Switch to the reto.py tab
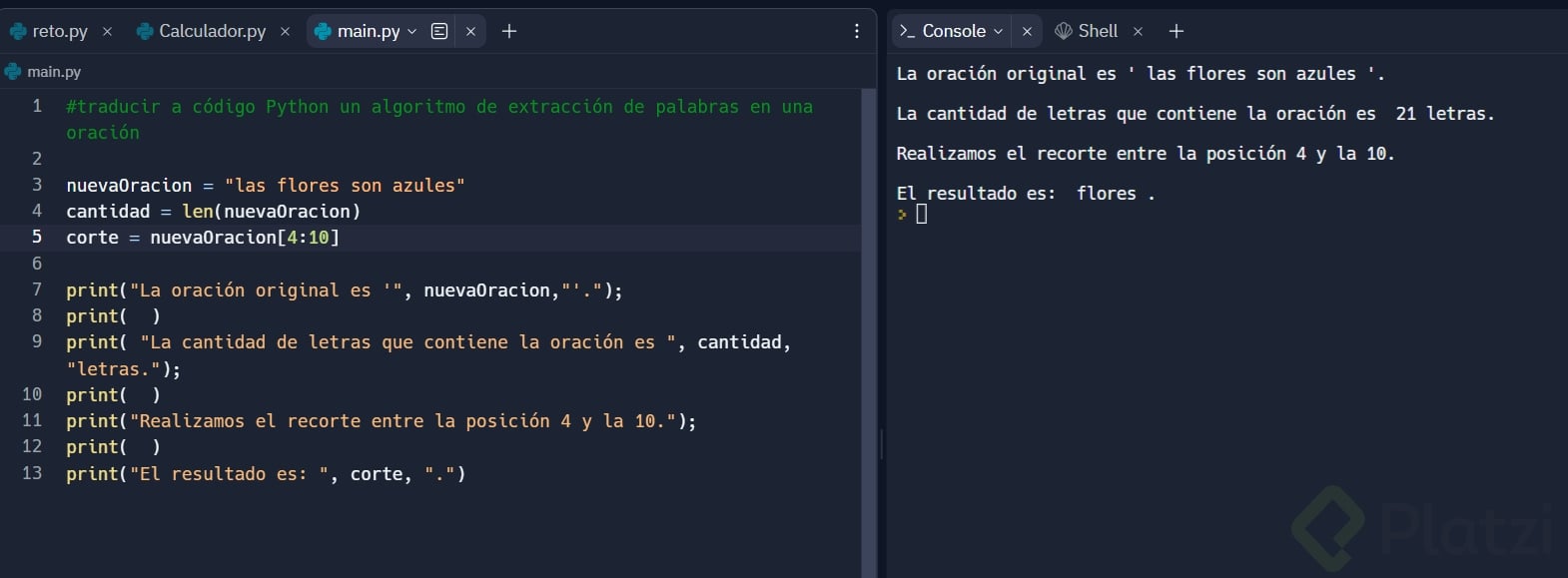This screenshot has height=578, width=1568. [59, 31]
